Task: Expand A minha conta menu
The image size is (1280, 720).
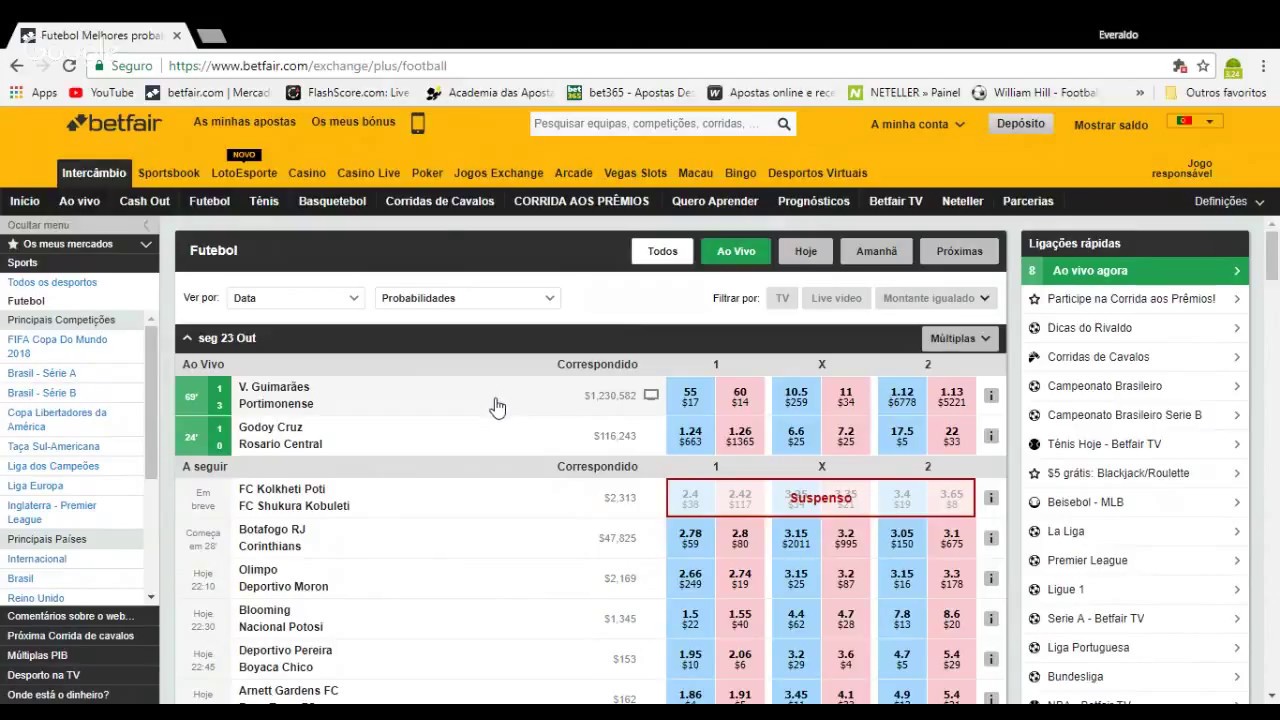Action: point(918,124)
